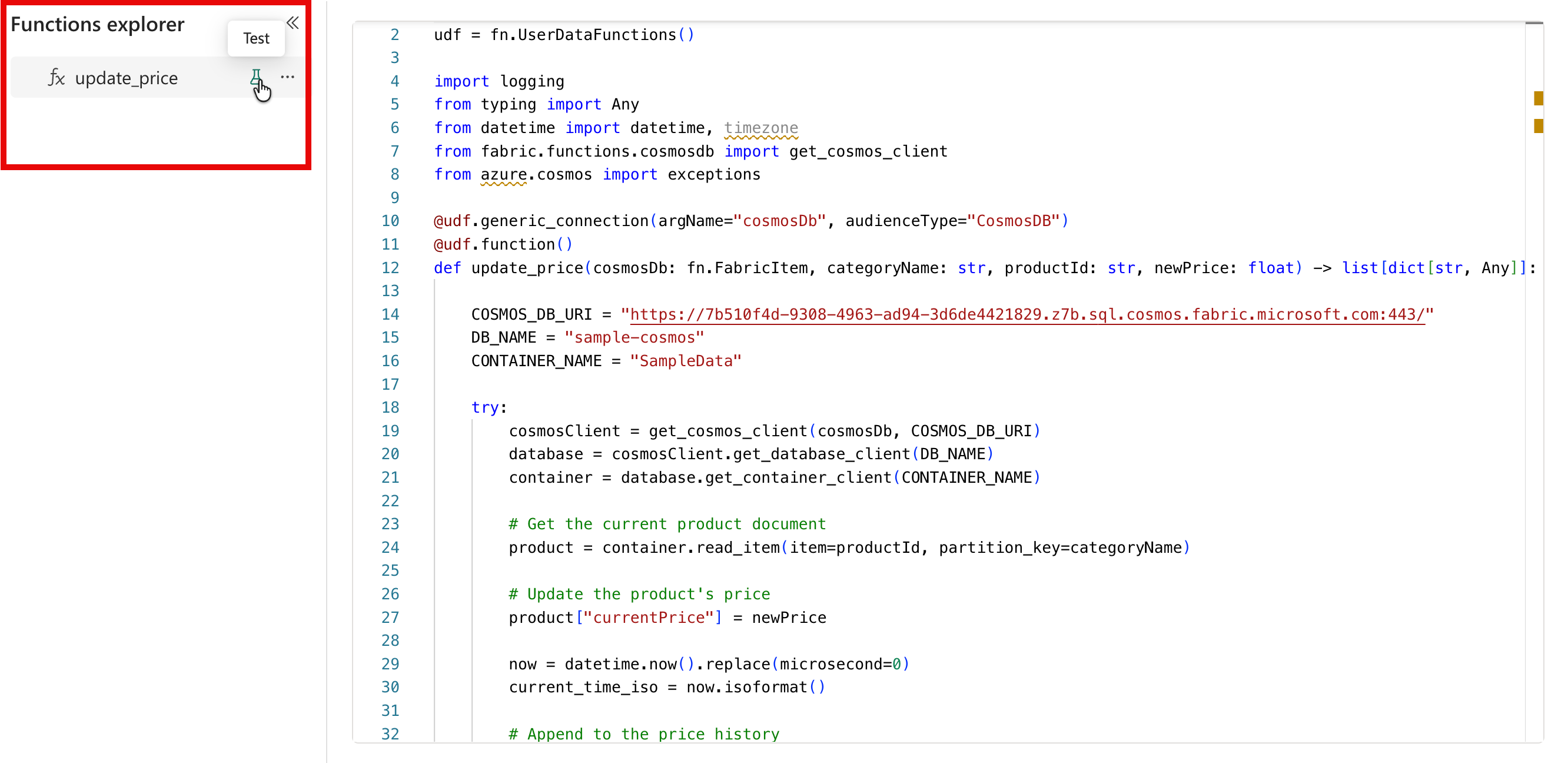Screen dimensions: 1568x763
Task: Click the fx icon beside update_price
Action: point(57,77)
